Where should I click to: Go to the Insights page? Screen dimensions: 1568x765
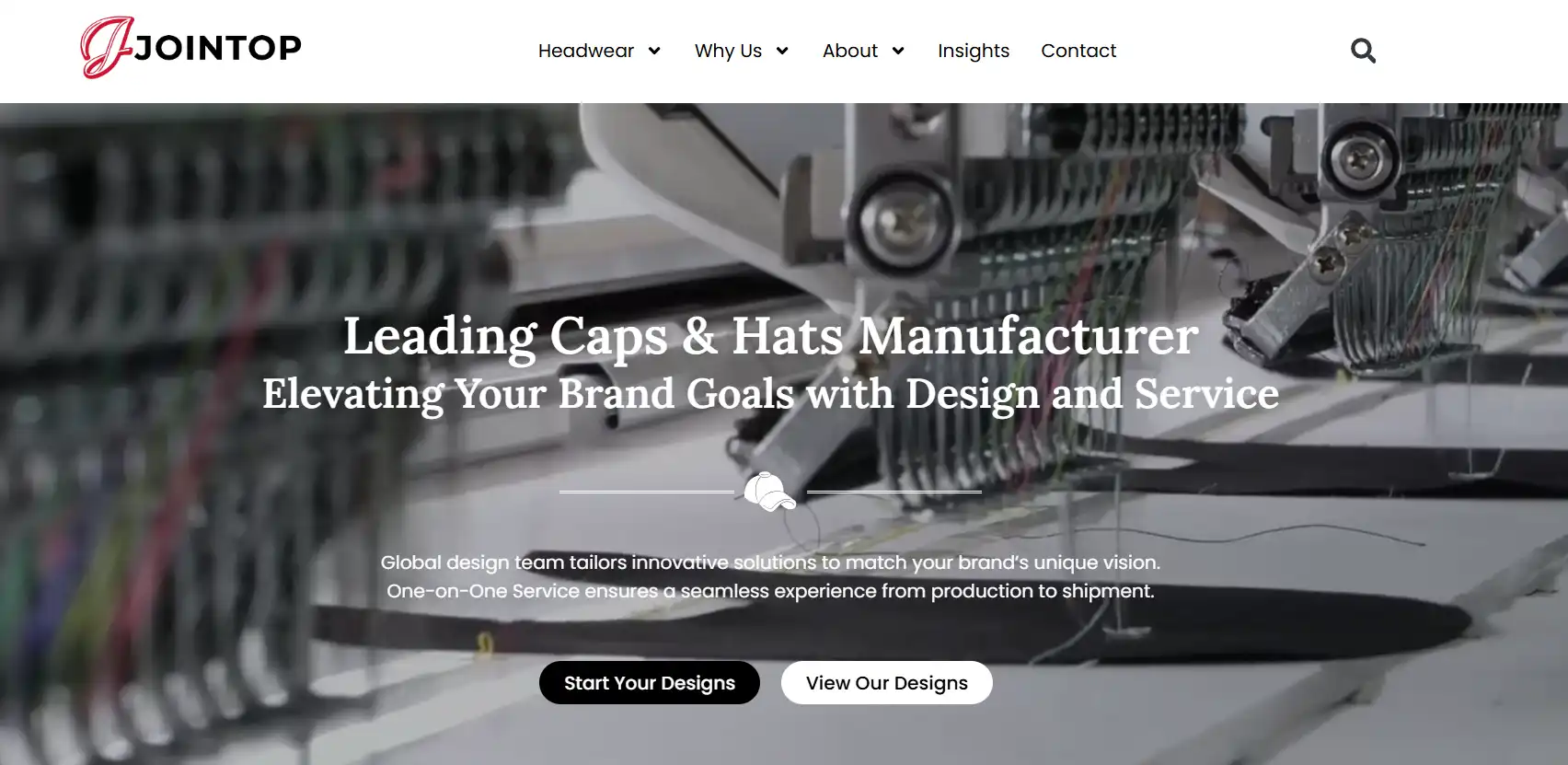pyautogui.click(x=974, y=51)
